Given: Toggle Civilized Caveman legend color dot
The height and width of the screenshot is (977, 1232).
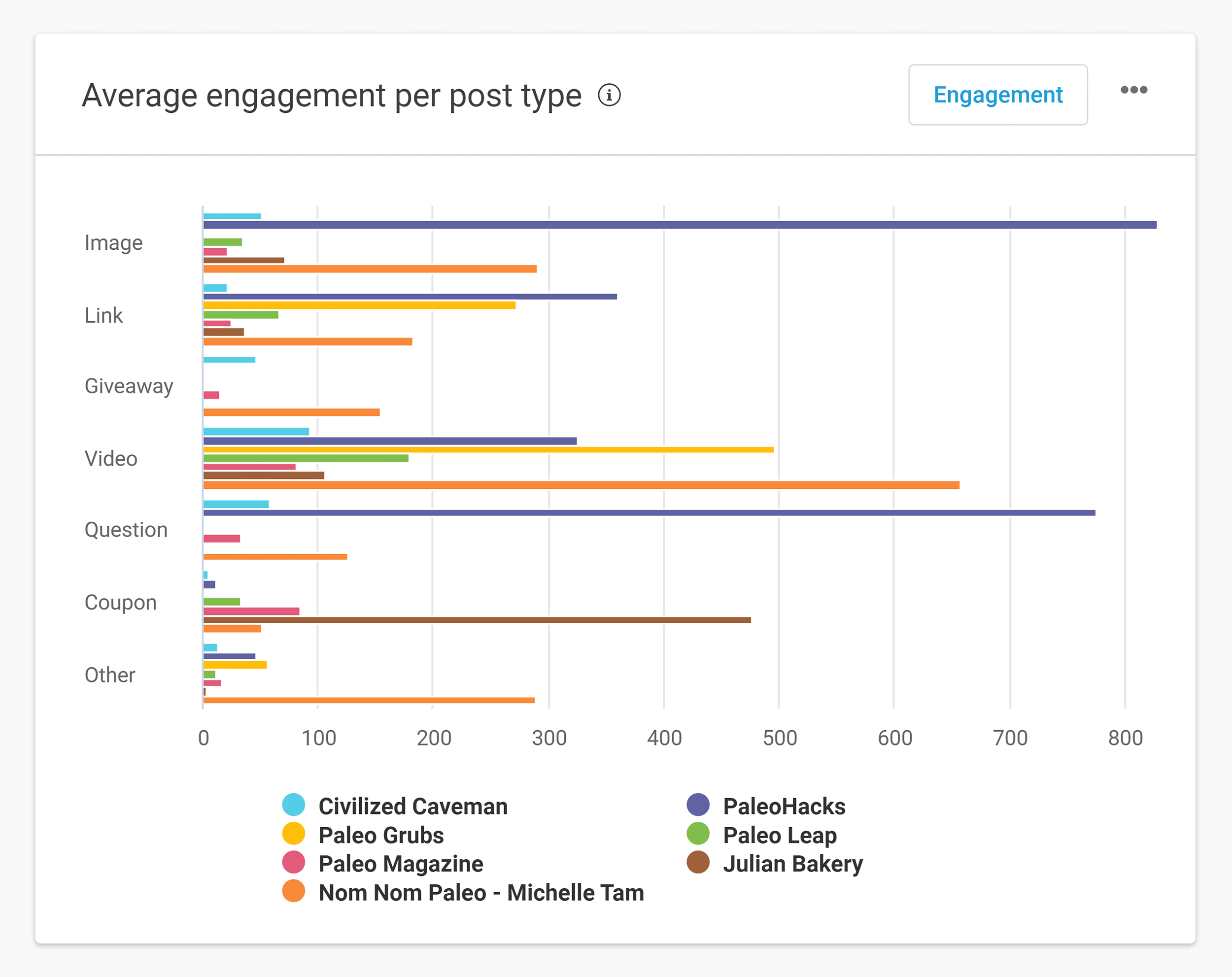Looking at the screenshot, I should tap(294, 805).
